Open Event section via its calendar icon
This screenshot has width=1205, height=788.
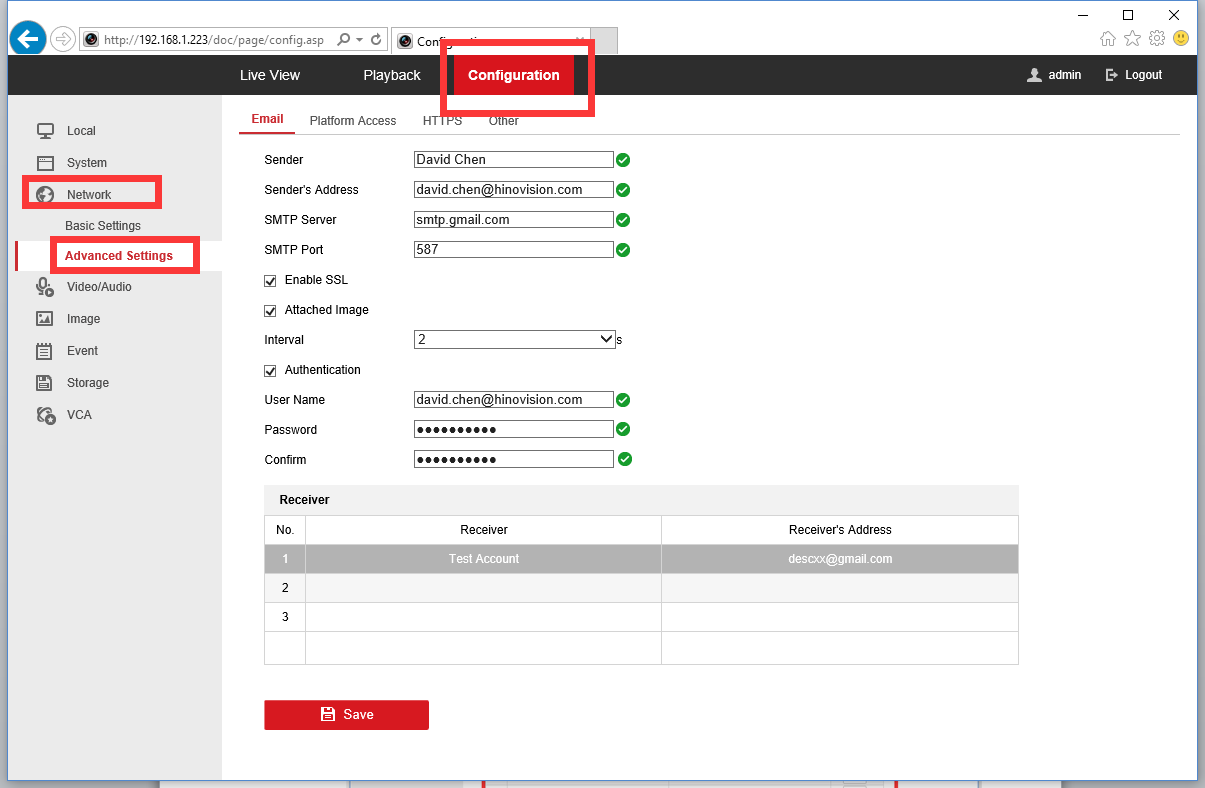point(45,351)
